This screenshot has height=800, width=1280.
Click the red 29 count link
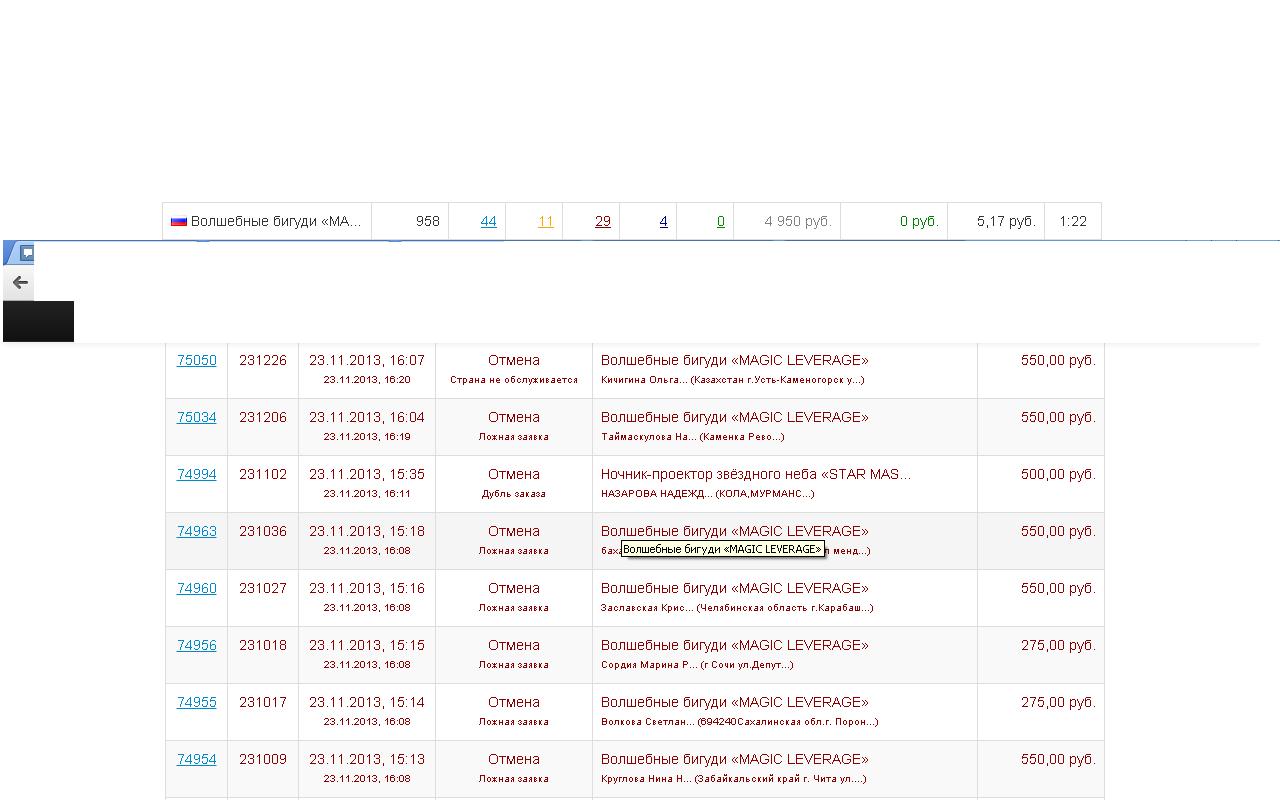602,221
